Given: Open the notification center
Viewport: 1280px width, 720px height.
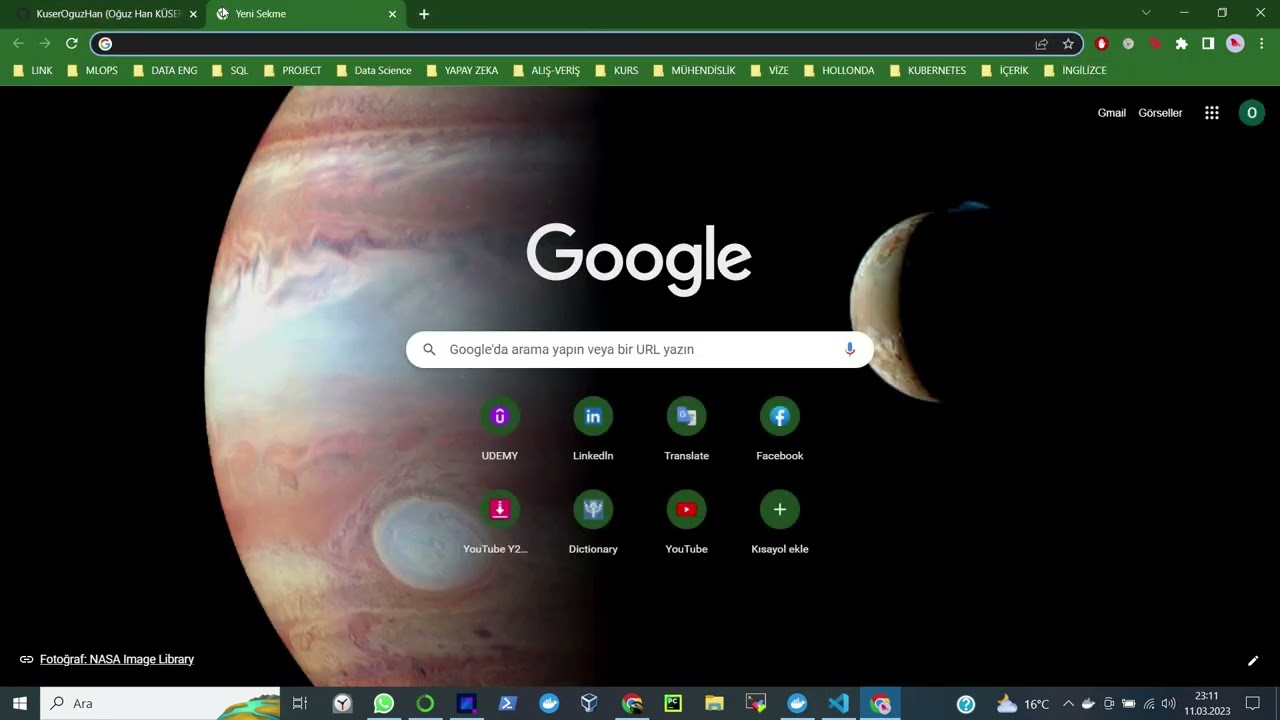Looking at the screenshot, I should click(x=1252, y=704).
